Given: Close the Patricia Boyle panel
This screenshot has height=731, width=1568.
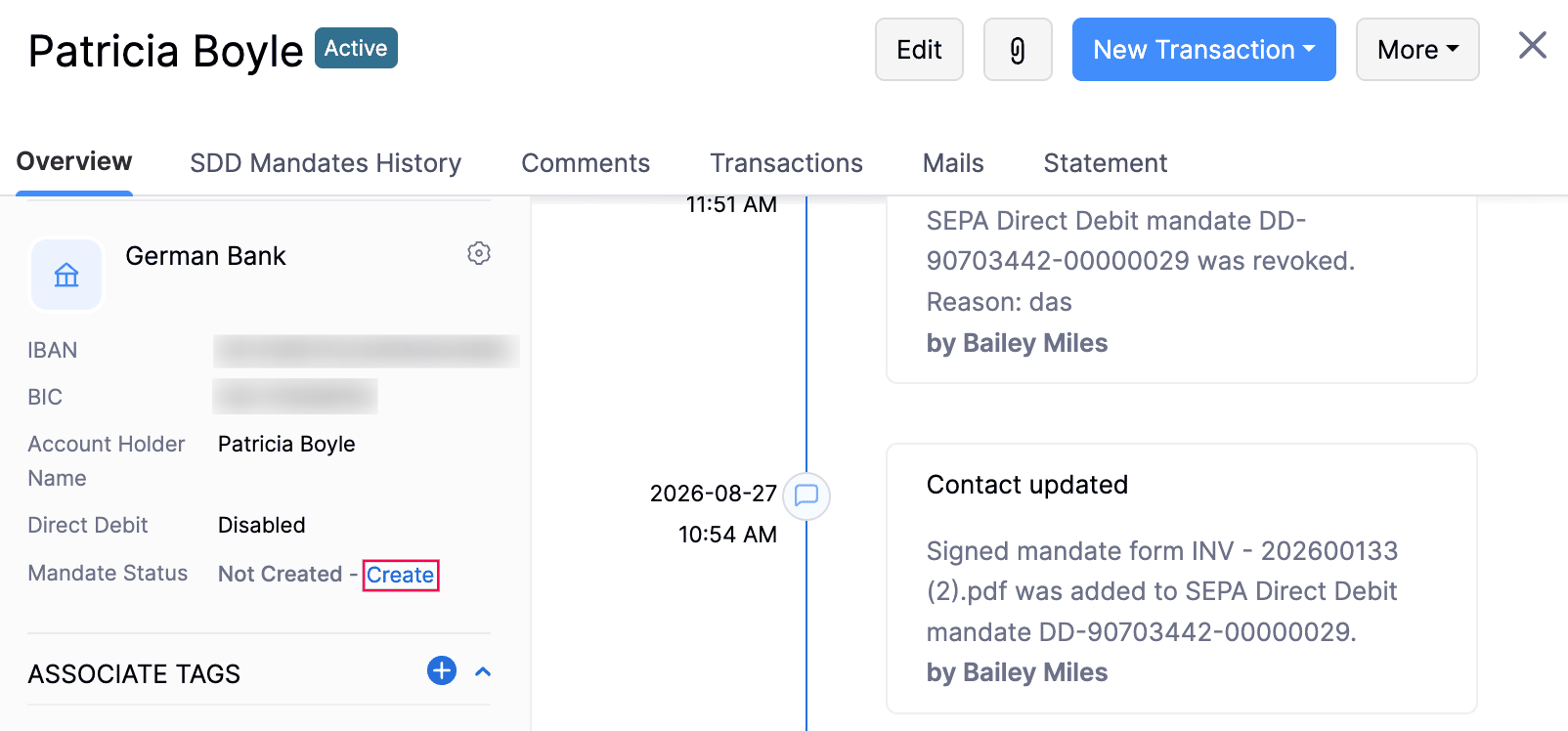Looking at the screenshot, I should click(x=1532, y=45).
